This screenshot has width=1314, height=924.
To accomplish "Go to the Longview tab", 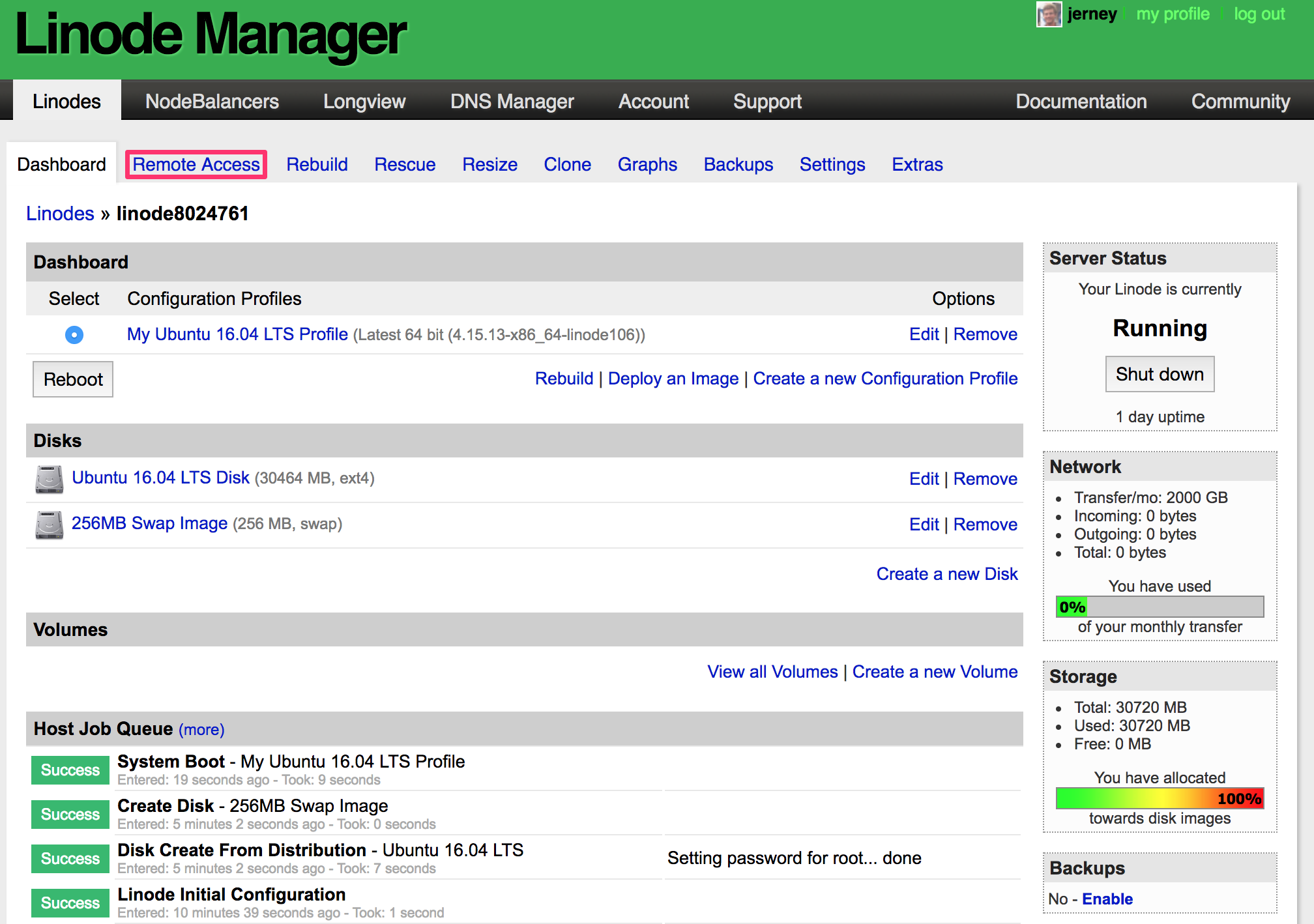I will coord(364,101).
